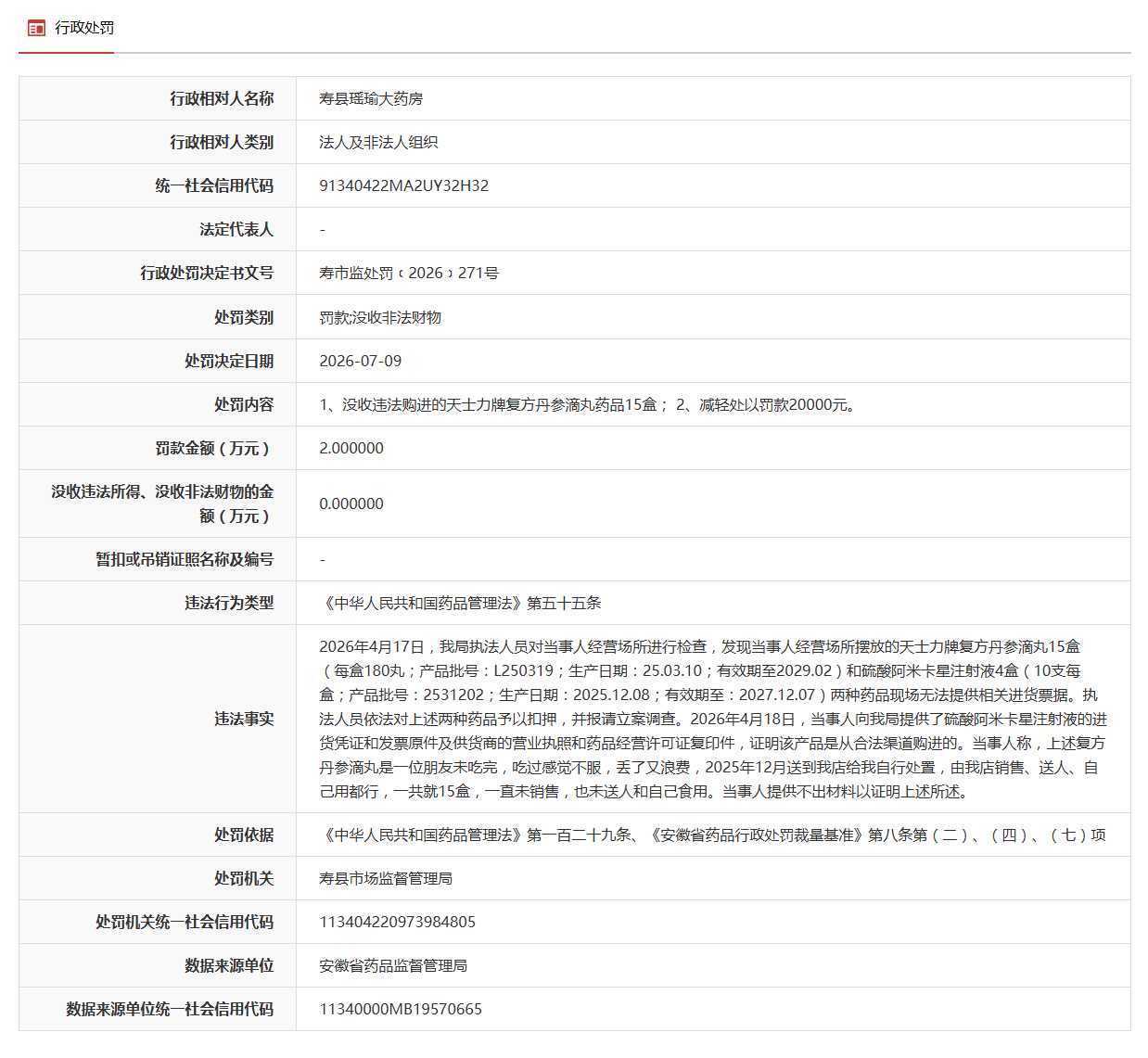Click the label 处罚类别
Viewport: 1148px width, 1058px height.
pos(244,317)
